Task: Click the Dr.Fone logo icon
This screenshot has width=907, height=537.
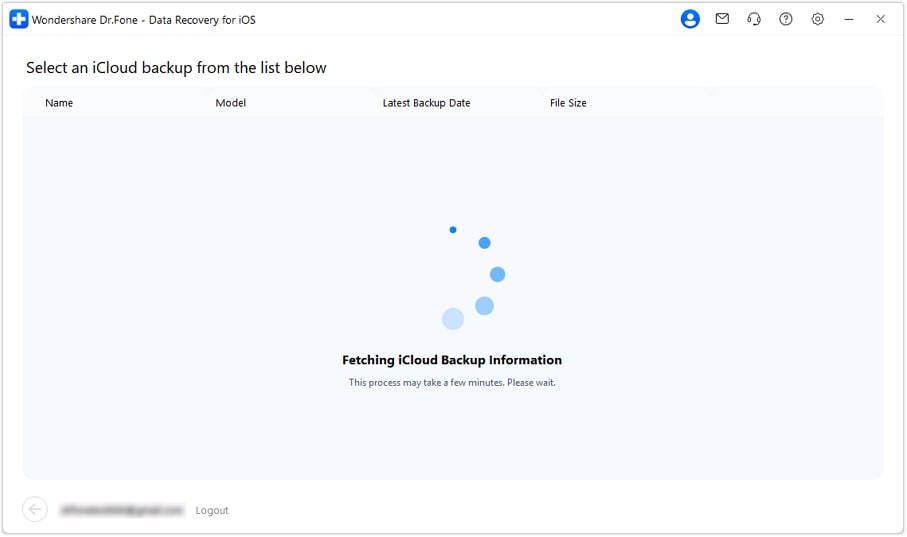Action: coord(19,19)
